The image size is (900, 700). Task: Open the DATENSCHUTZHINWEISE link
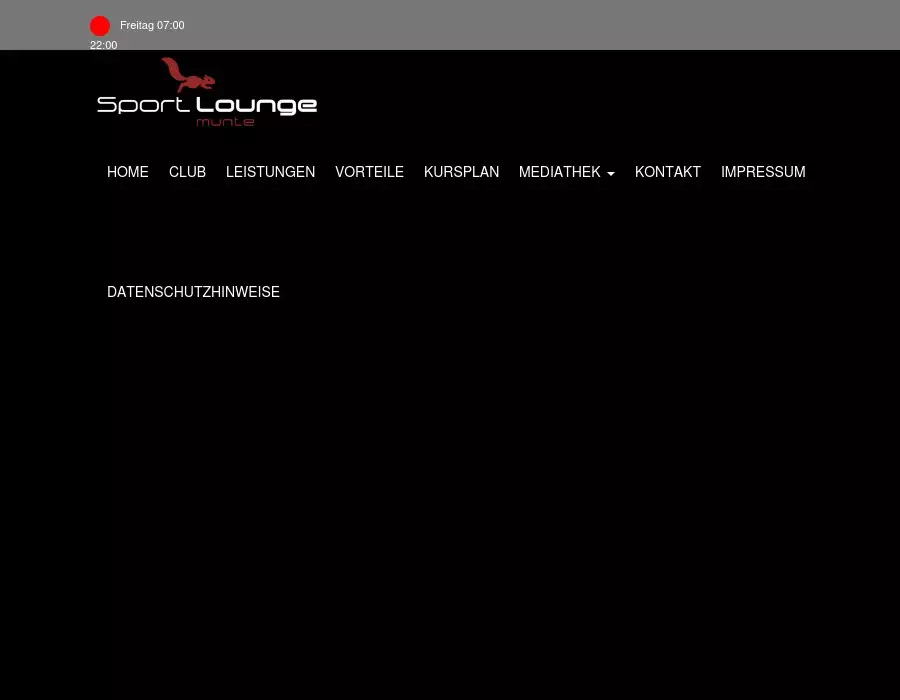[x=193, y=292]
